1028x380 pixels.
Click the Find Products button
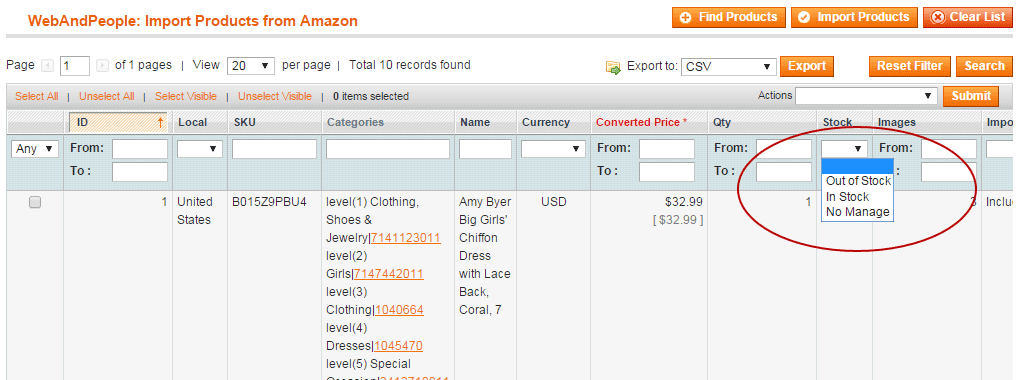click(x=728, y=17)
